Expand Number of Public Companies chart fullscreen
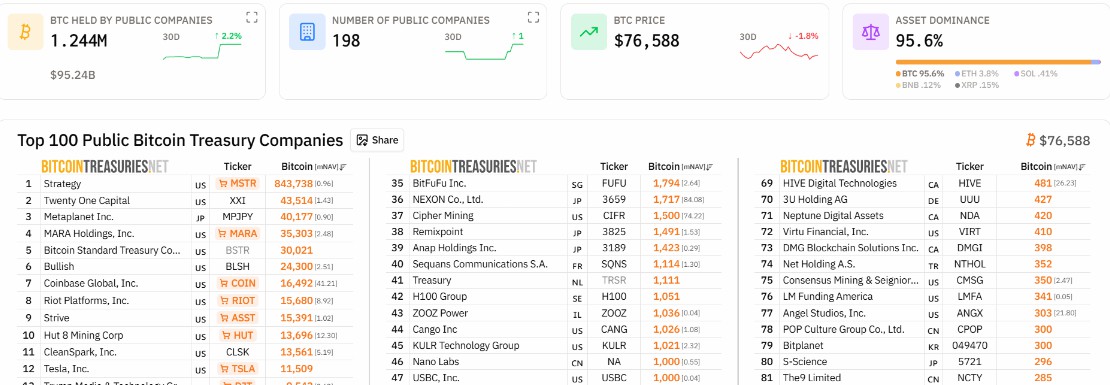 (x=533, y=17)
